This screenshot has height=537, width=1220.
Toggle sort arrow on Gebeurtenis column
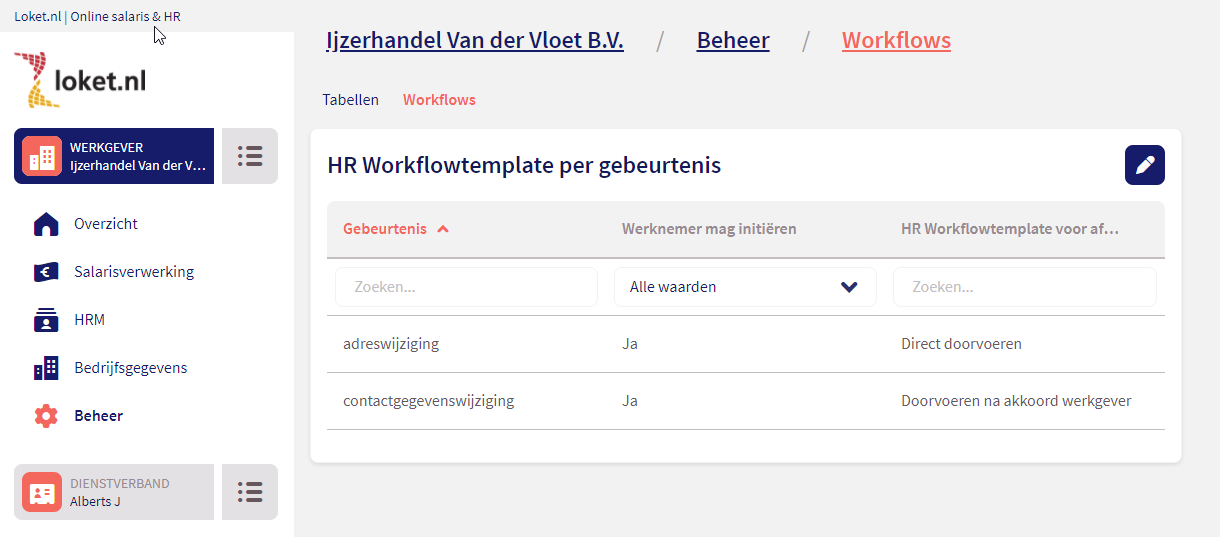coord(443,229)
